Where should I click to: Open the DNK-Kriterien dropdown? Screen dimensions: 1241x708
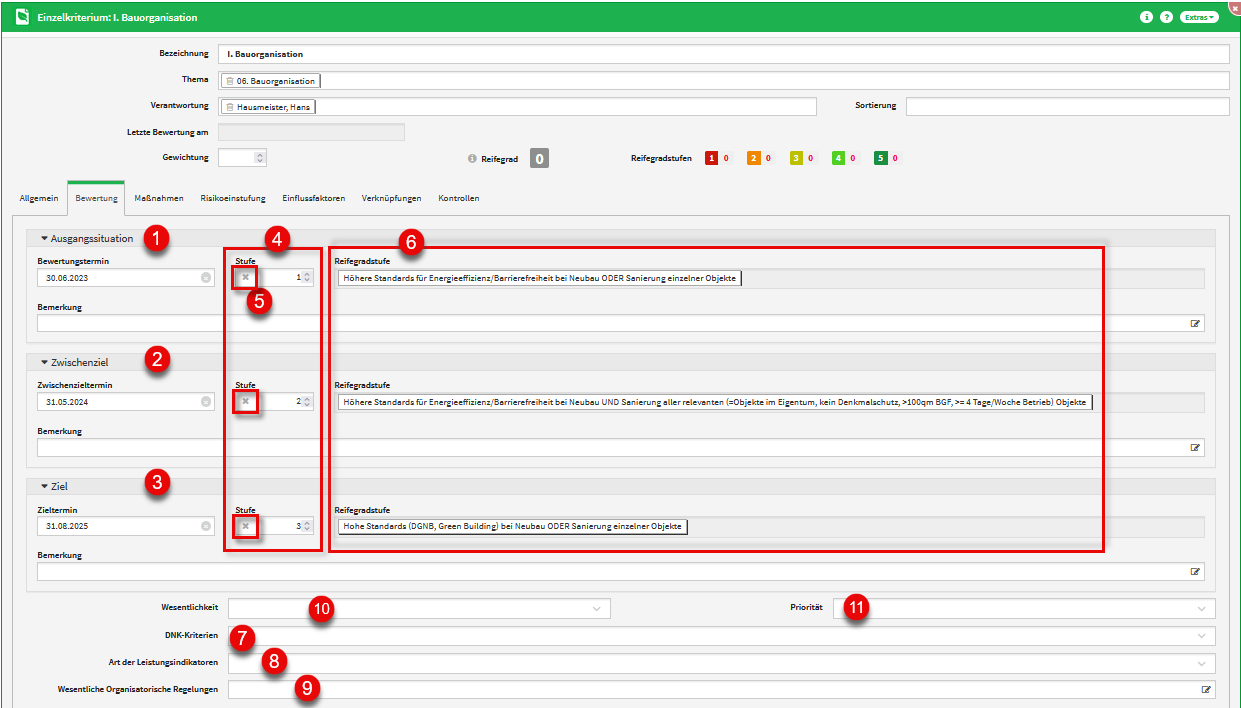pyautogui.click(x=1201, y=636)
